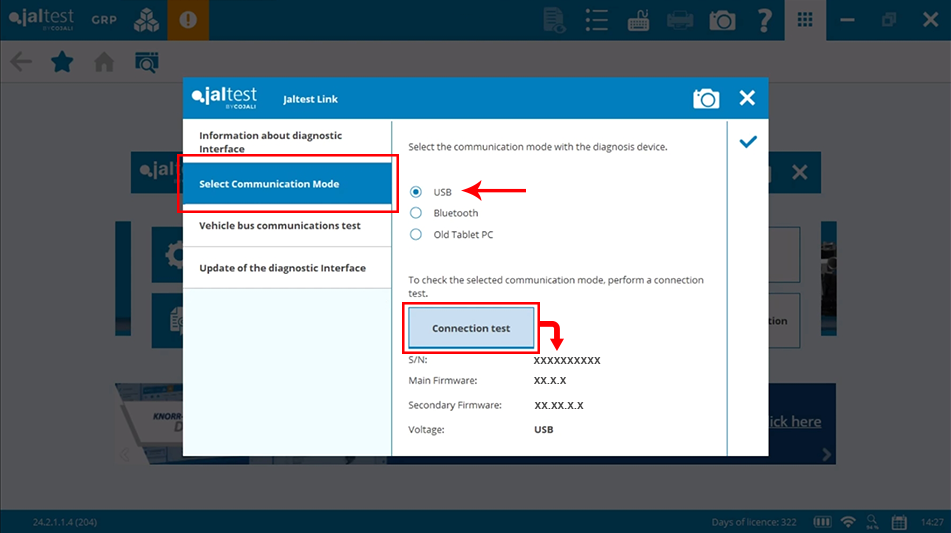The image size is (951, 533).
Task: Open Information about diagnostic Interface
Action: [x=287, y=142]
